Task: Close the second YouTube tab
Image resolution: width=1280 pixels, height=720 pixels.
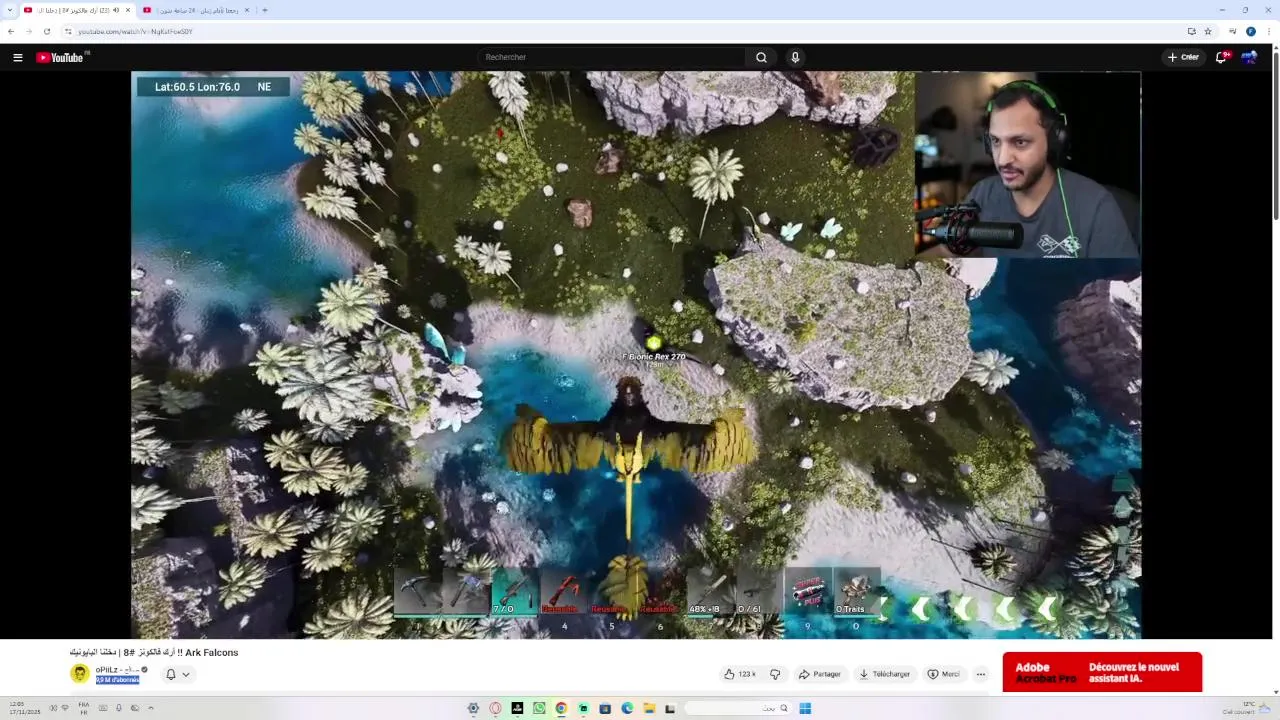Action: click(246, 10)
